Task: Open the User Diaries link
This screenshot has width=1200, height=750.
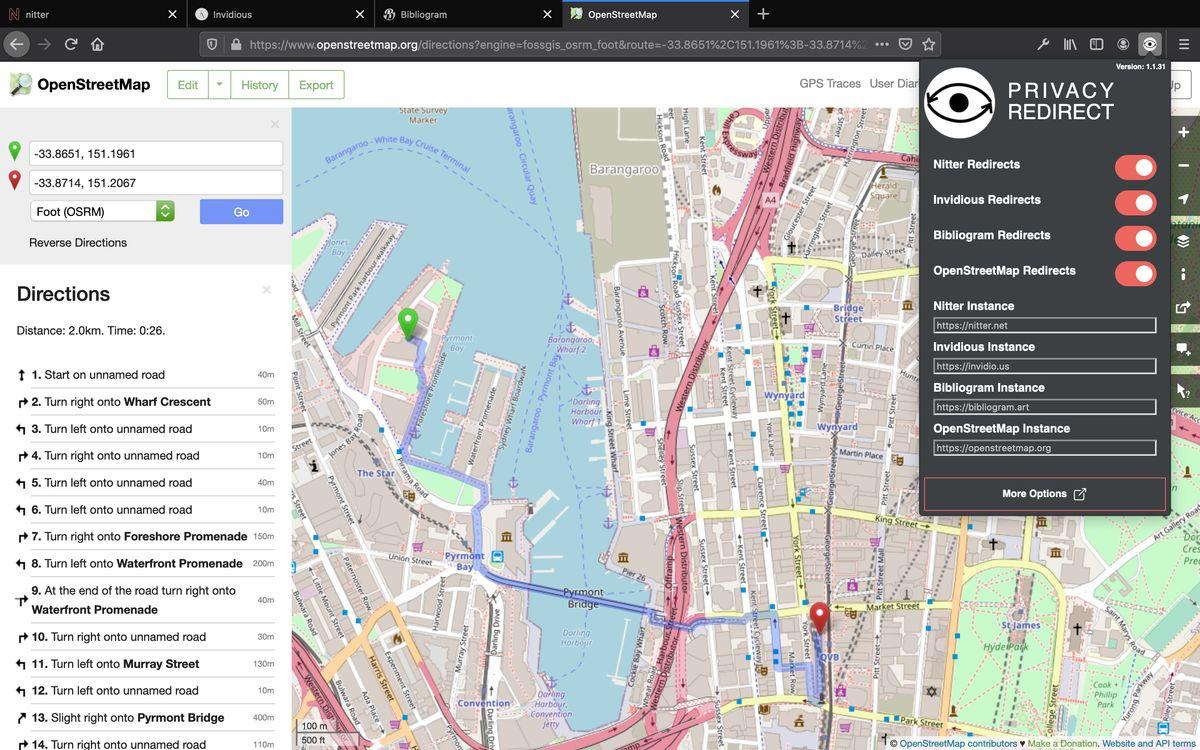Action: (x=894, y=84)
